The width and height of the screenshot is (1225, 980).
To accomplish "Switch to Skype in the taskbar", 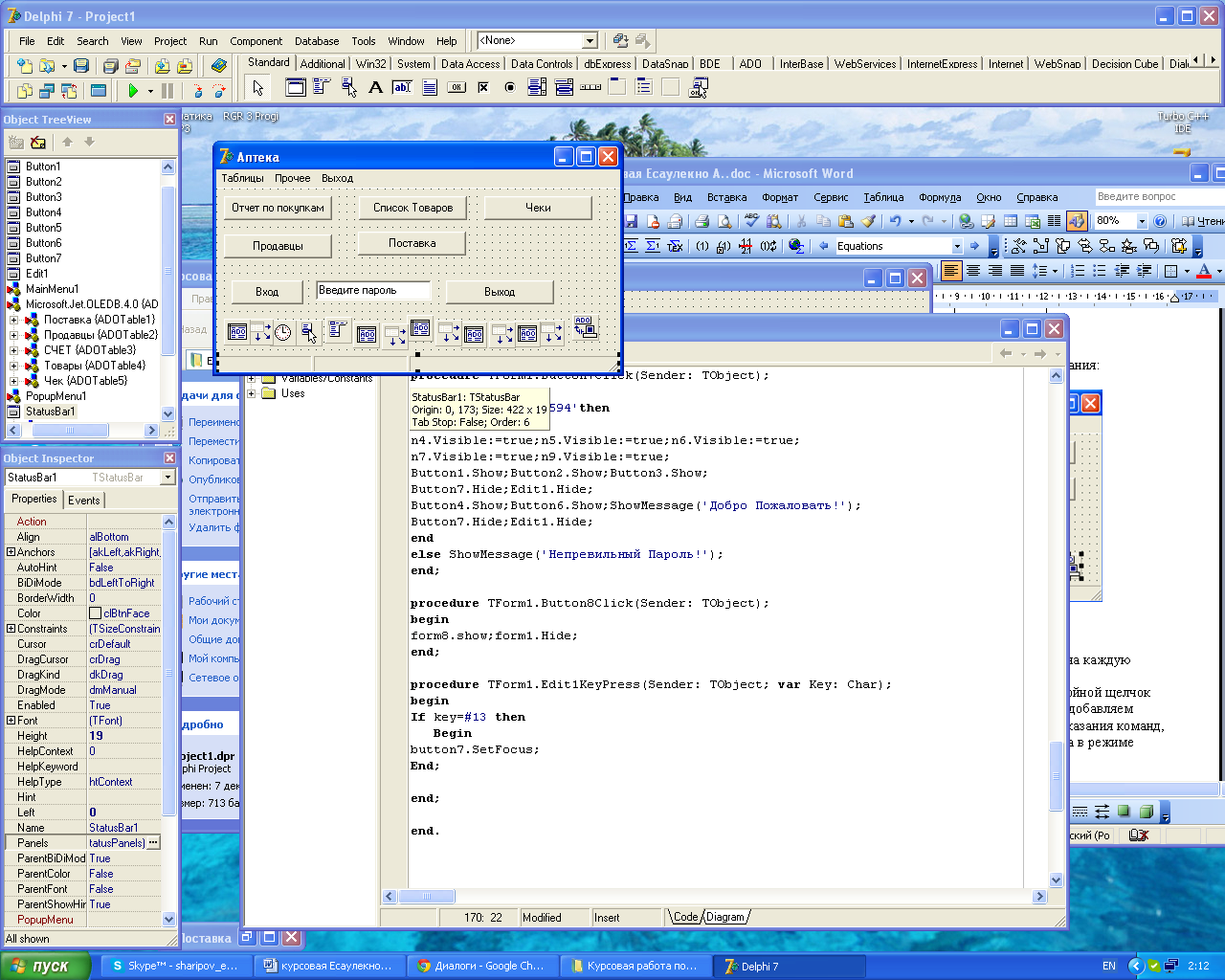I will coord(176,966).
